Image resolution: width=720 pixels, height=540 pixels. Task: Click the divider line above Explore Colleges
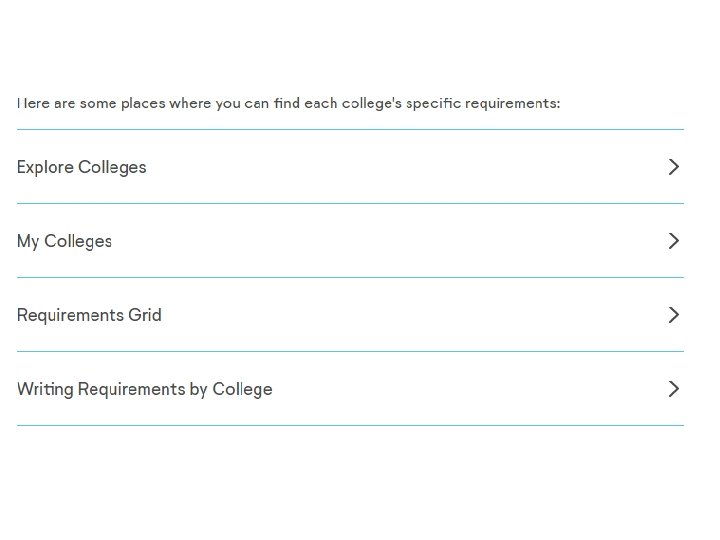click(x=350, y=129)
